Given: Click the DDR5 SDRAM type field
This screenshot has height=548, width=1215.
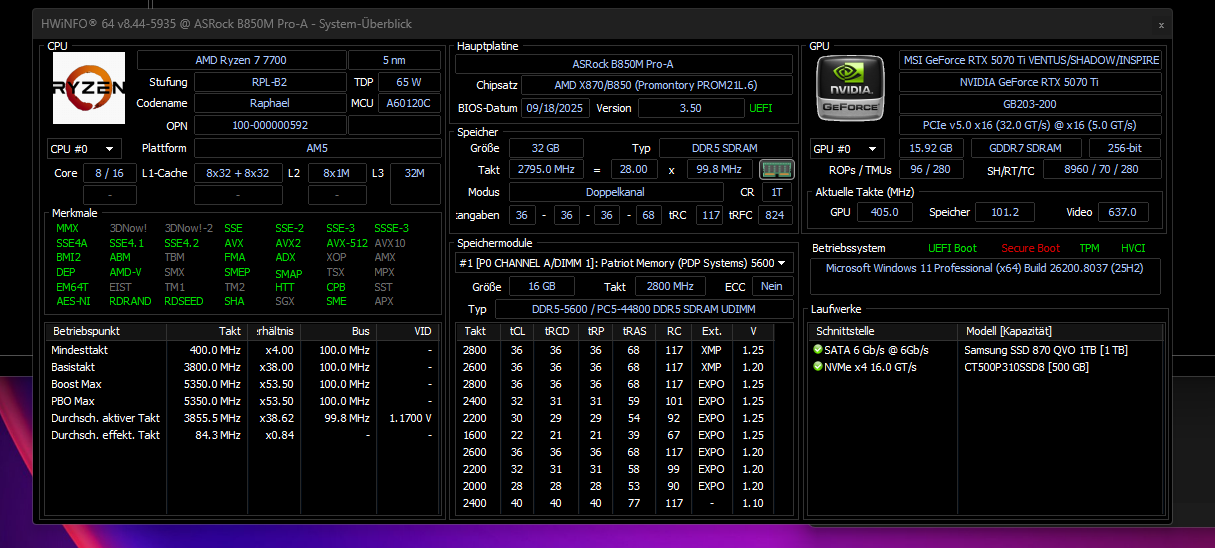Looking at the screenshot, I should coord(726,148).
